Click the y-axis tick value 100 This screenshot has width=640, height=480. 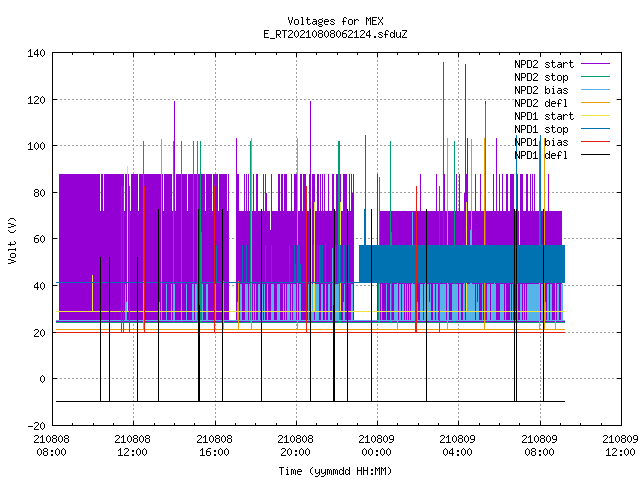pos(36,146)
